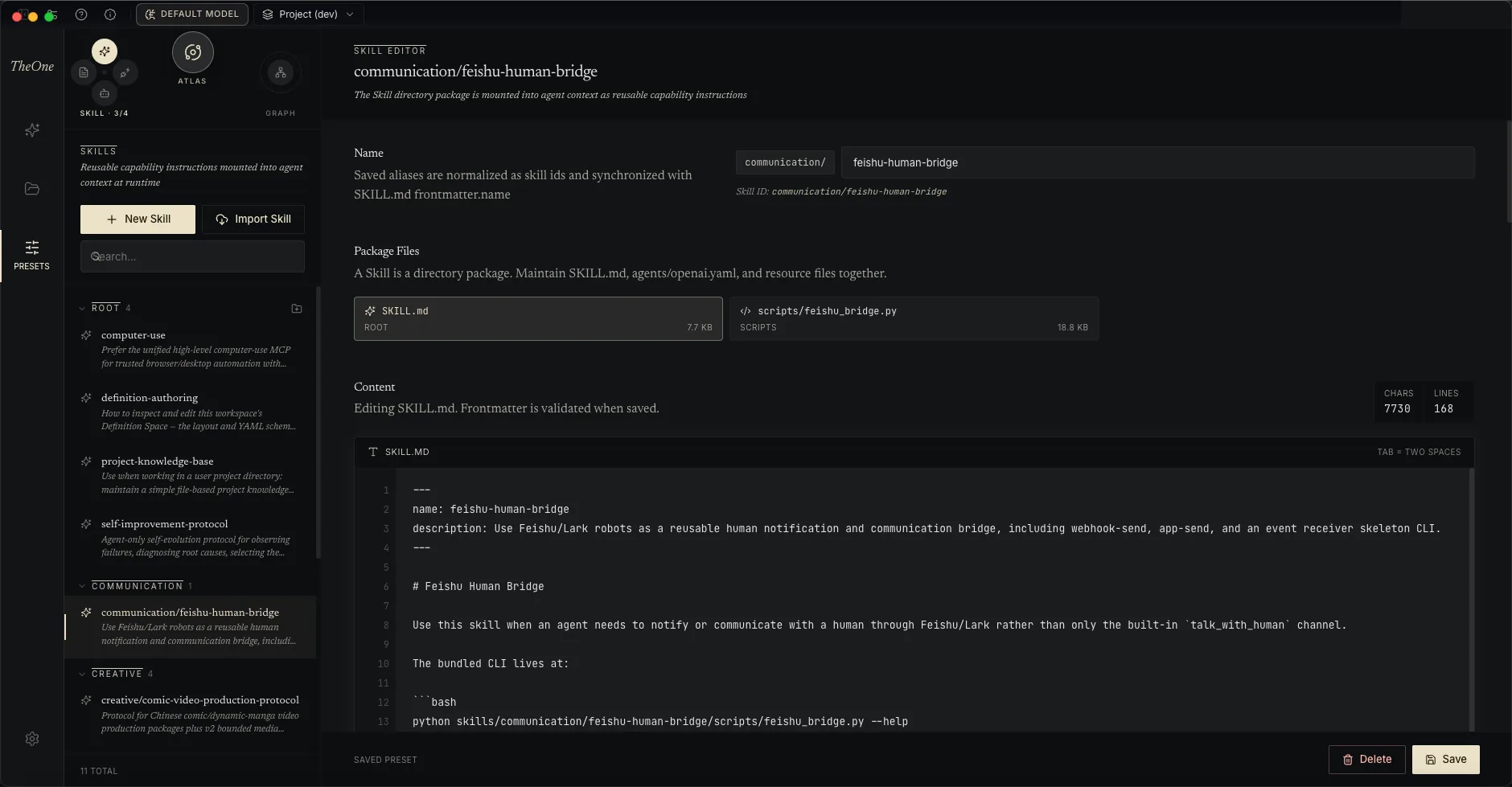Click the project-knowledge-base sparkle icon
The image size is (1512, 787).
[x=86, y=461]
